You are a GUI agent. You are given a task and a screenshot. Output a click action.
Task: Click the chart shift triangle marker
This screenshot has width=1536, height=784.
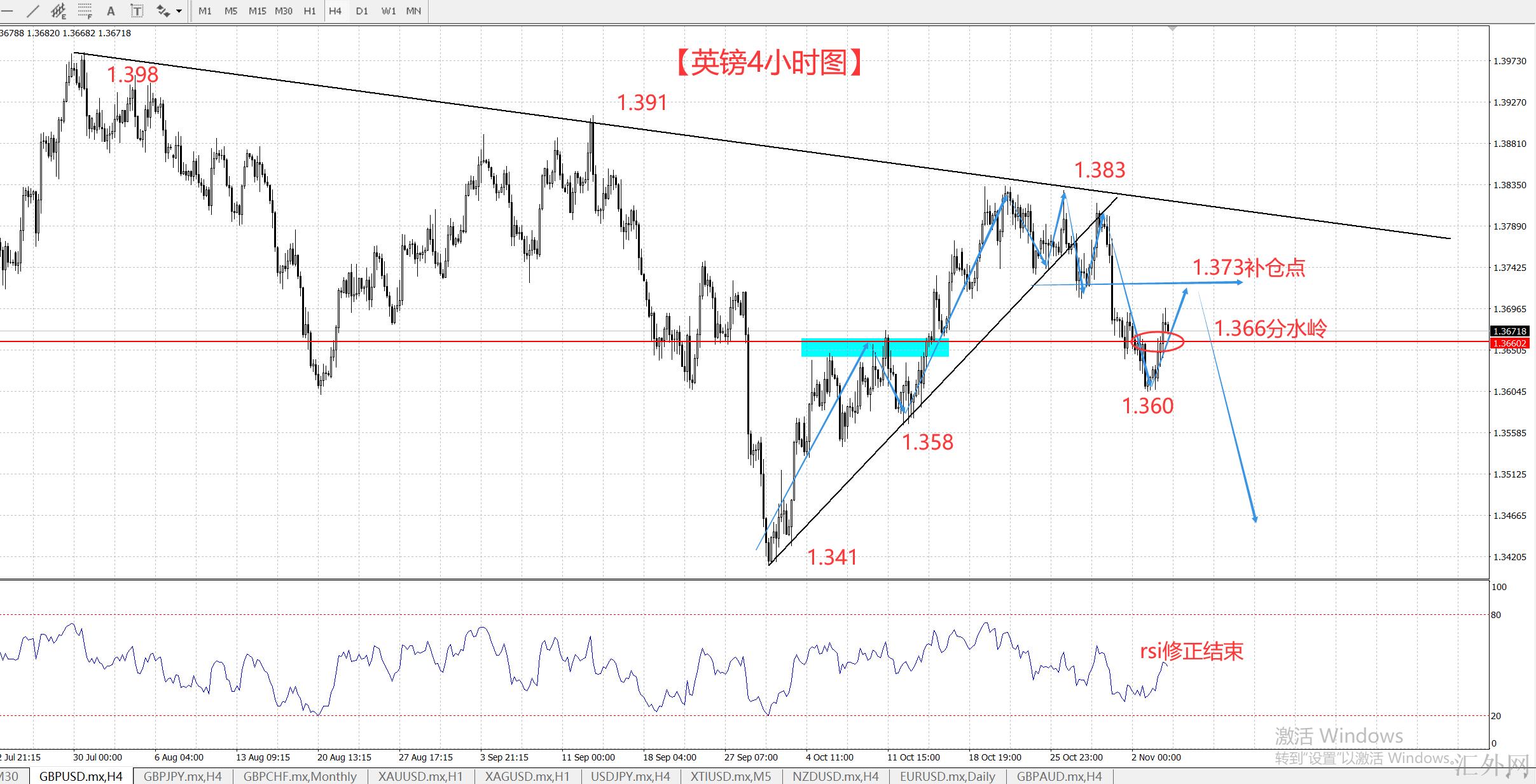(1172, 29)
